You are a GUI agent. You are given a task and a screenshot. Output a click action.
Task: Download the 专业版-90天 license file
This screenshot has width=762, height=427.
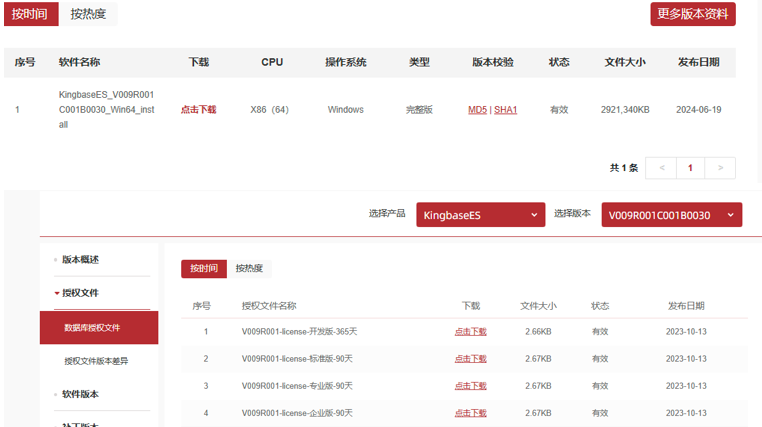pyautogui.click(x=470, y=386)
